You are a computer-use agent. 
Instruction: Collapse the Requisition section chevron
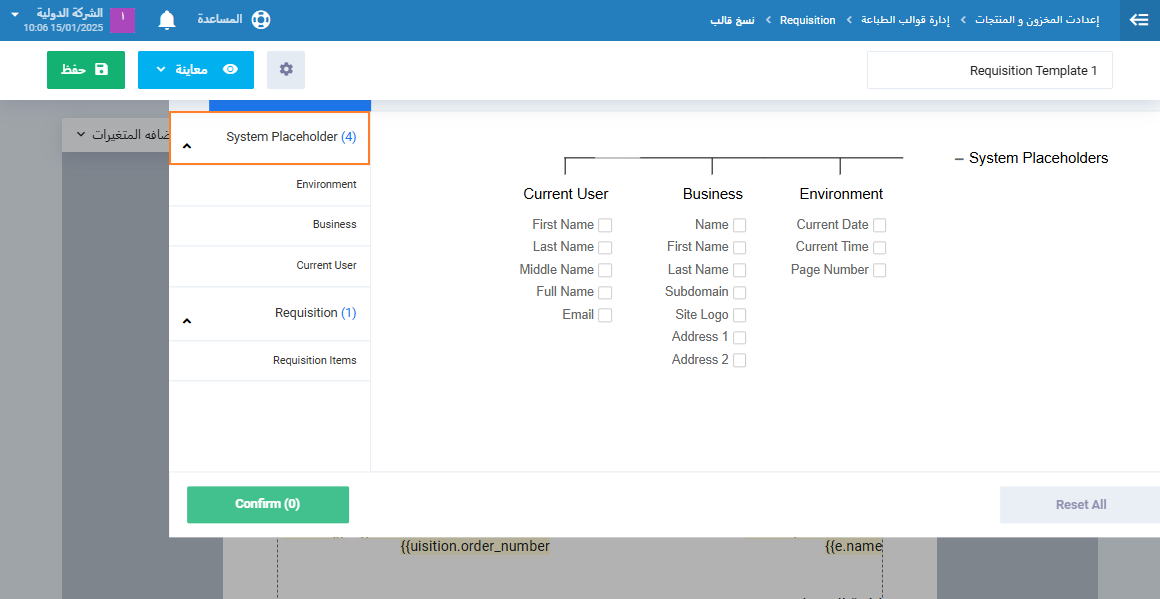186,321
